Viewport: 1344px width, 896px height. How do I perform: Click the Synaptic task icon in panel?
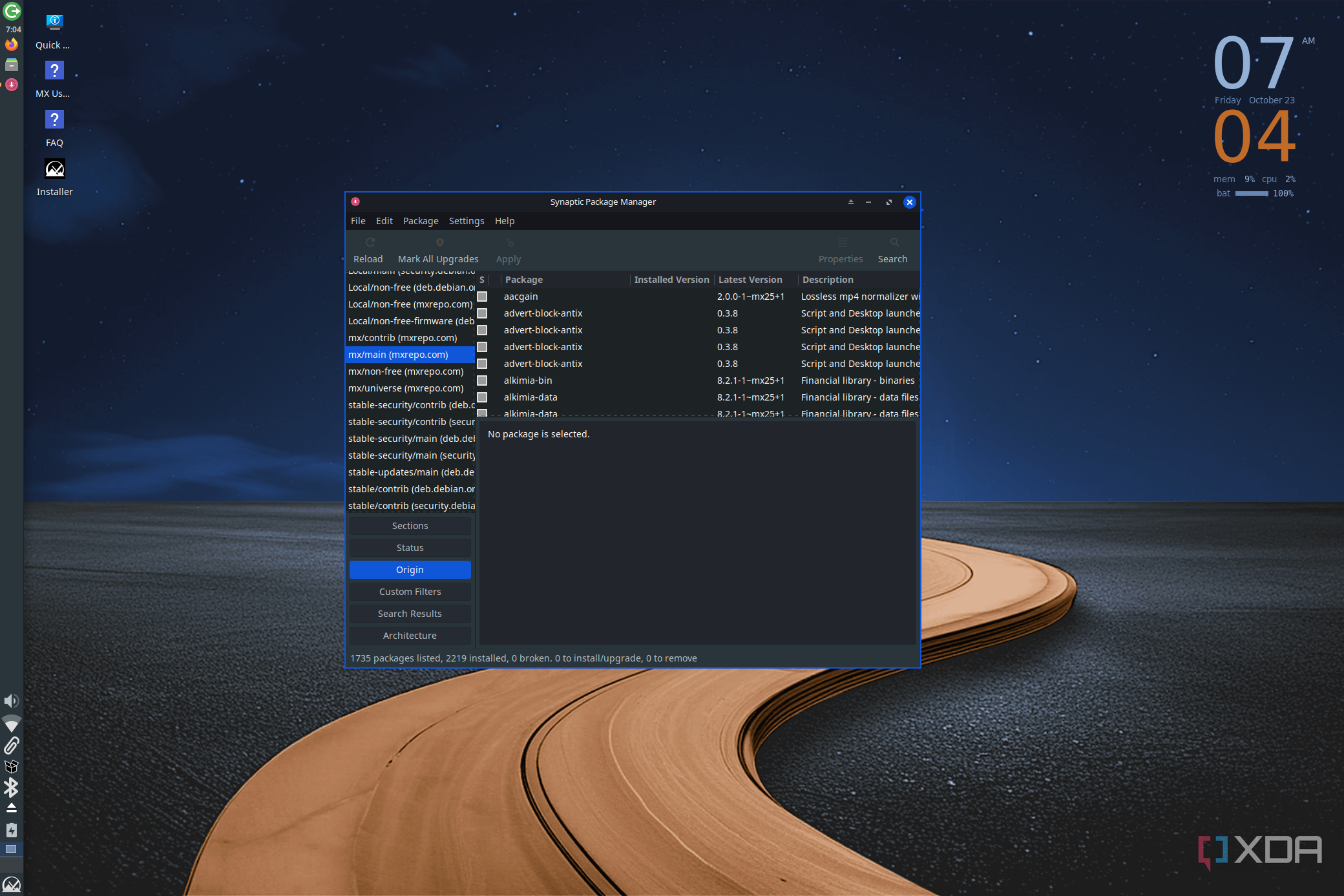click(12, 85)
